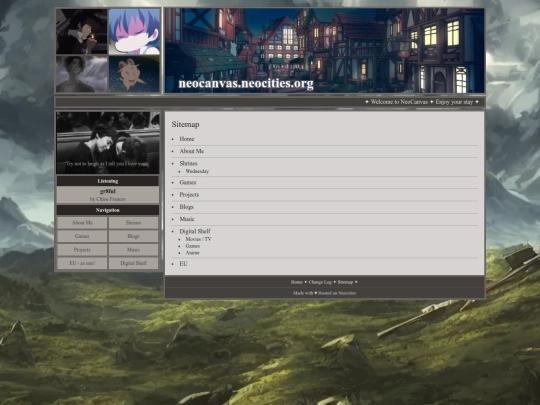Click the neocanvas.neocities.org banner title
The image size is (540, 405).
pos(246,84)
